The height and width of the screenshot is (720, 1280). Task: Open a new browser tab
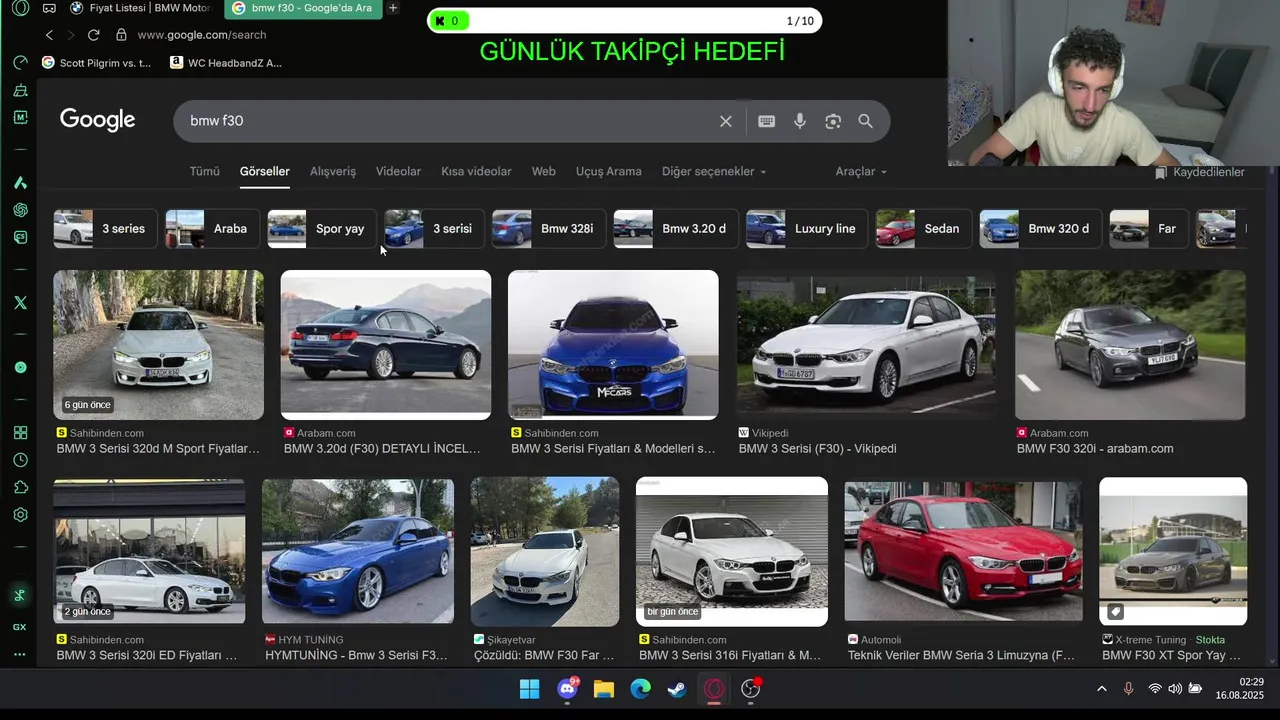point(393,8)
